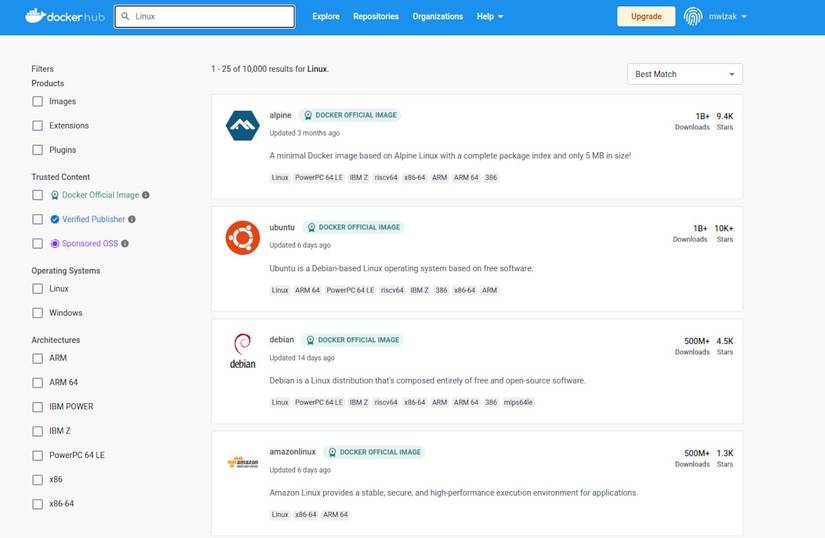
Task: Open the alpine image link
Action: (x=280, y=115)
